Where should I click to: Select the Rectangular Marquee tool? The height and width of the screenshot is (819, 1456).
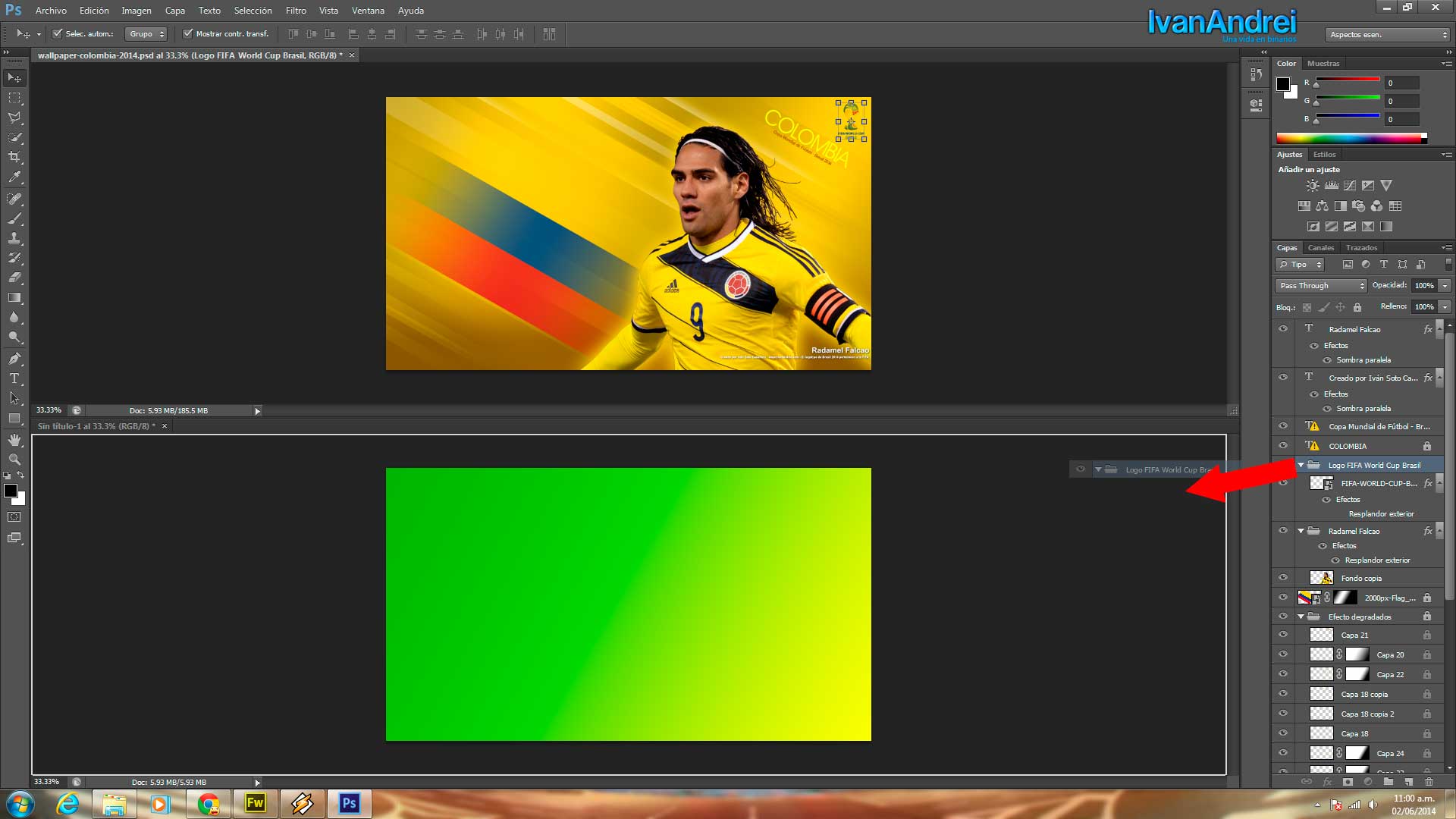(14, 98)
